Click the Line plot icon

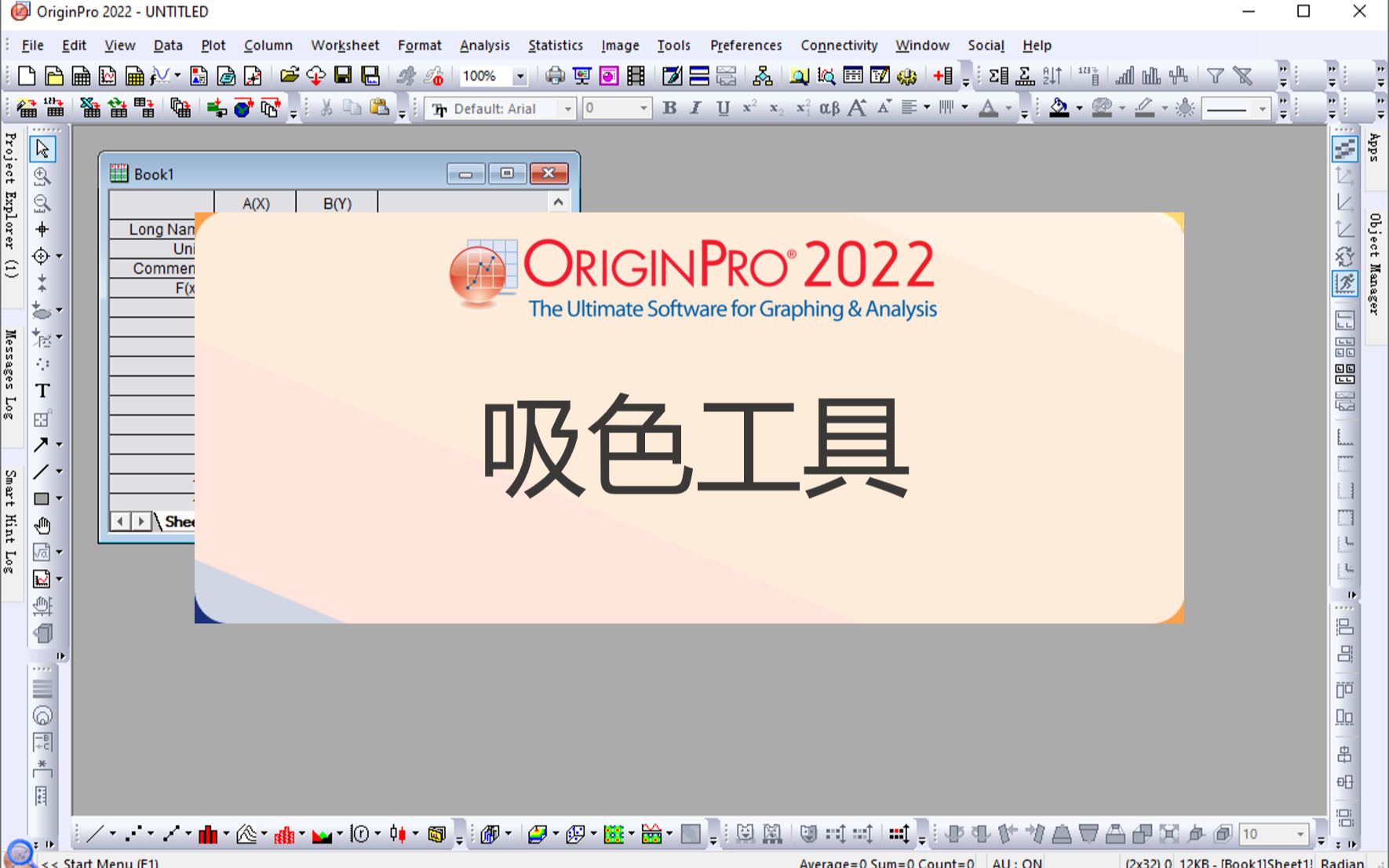tap(95, 834)
